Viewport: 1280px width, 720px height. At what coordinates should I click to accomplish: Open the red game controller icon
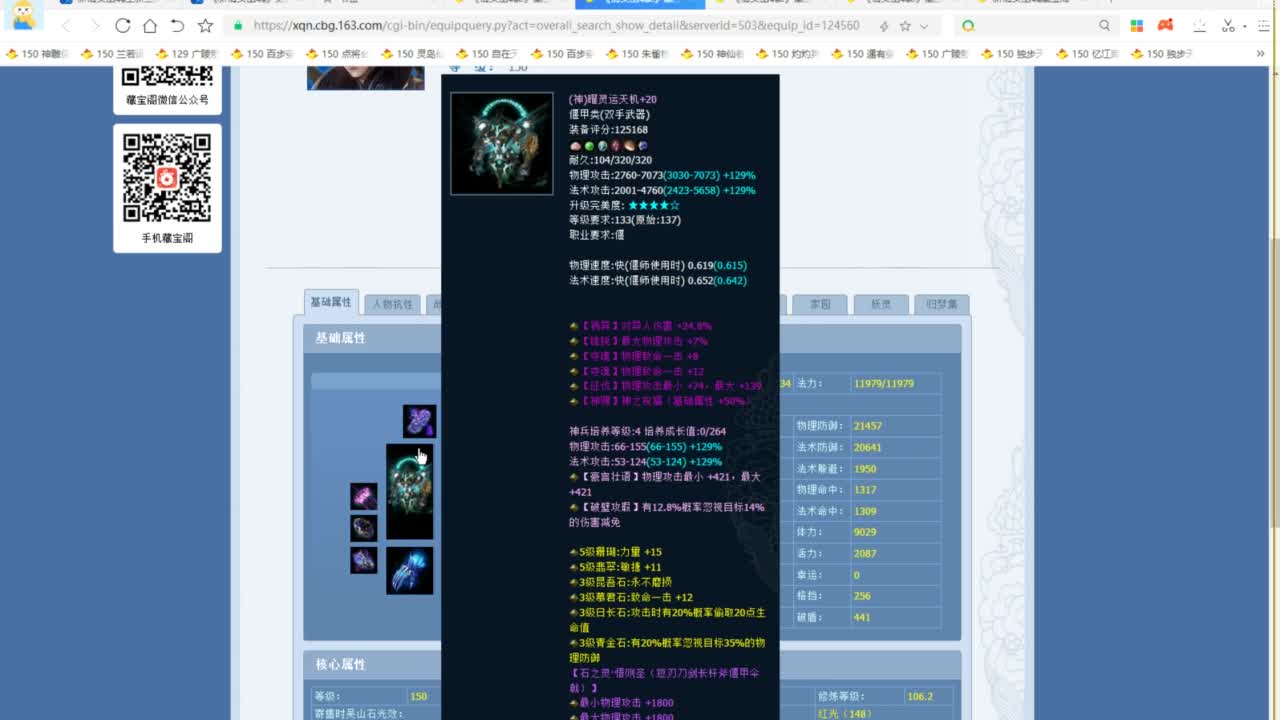point(1165,25)
